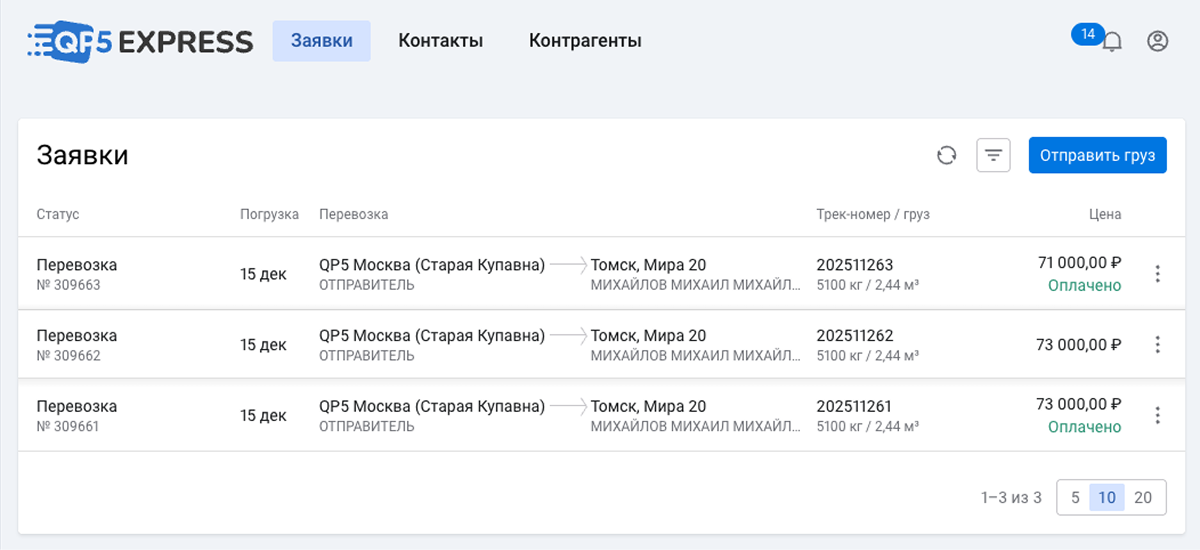Click the Отправить груз button
This screenshot has width=1200, height=550.
tap(1097, 155)
